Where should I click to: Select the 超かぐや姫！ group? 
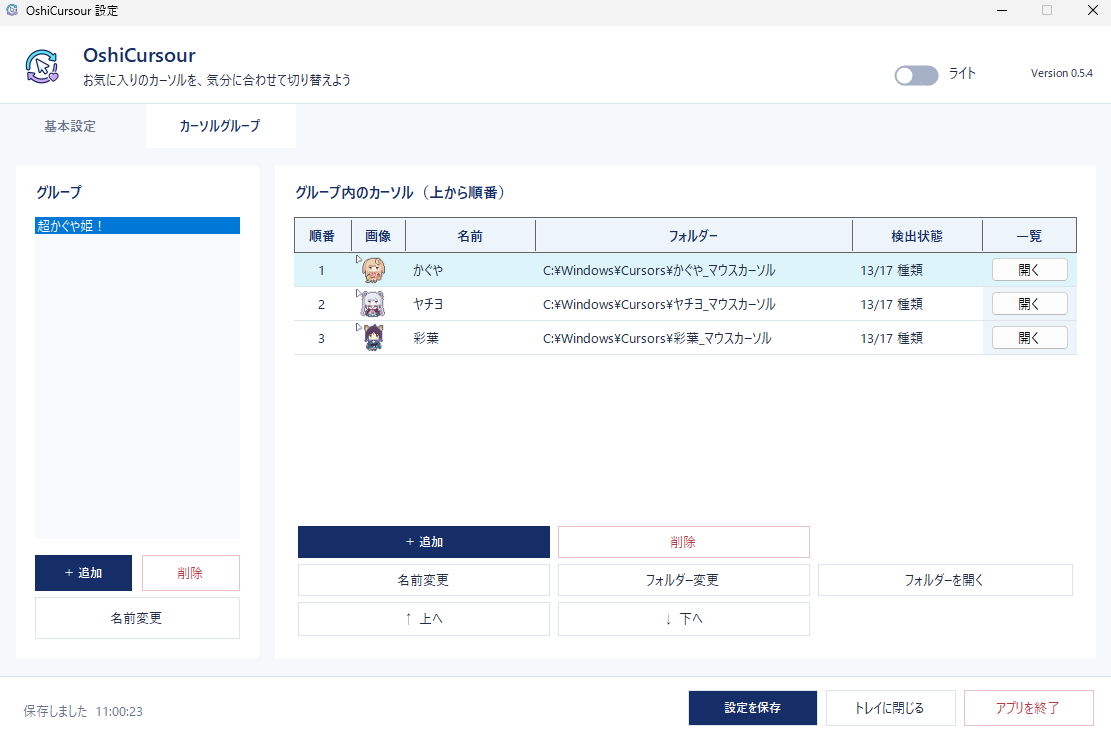click(x=137, y=225)
